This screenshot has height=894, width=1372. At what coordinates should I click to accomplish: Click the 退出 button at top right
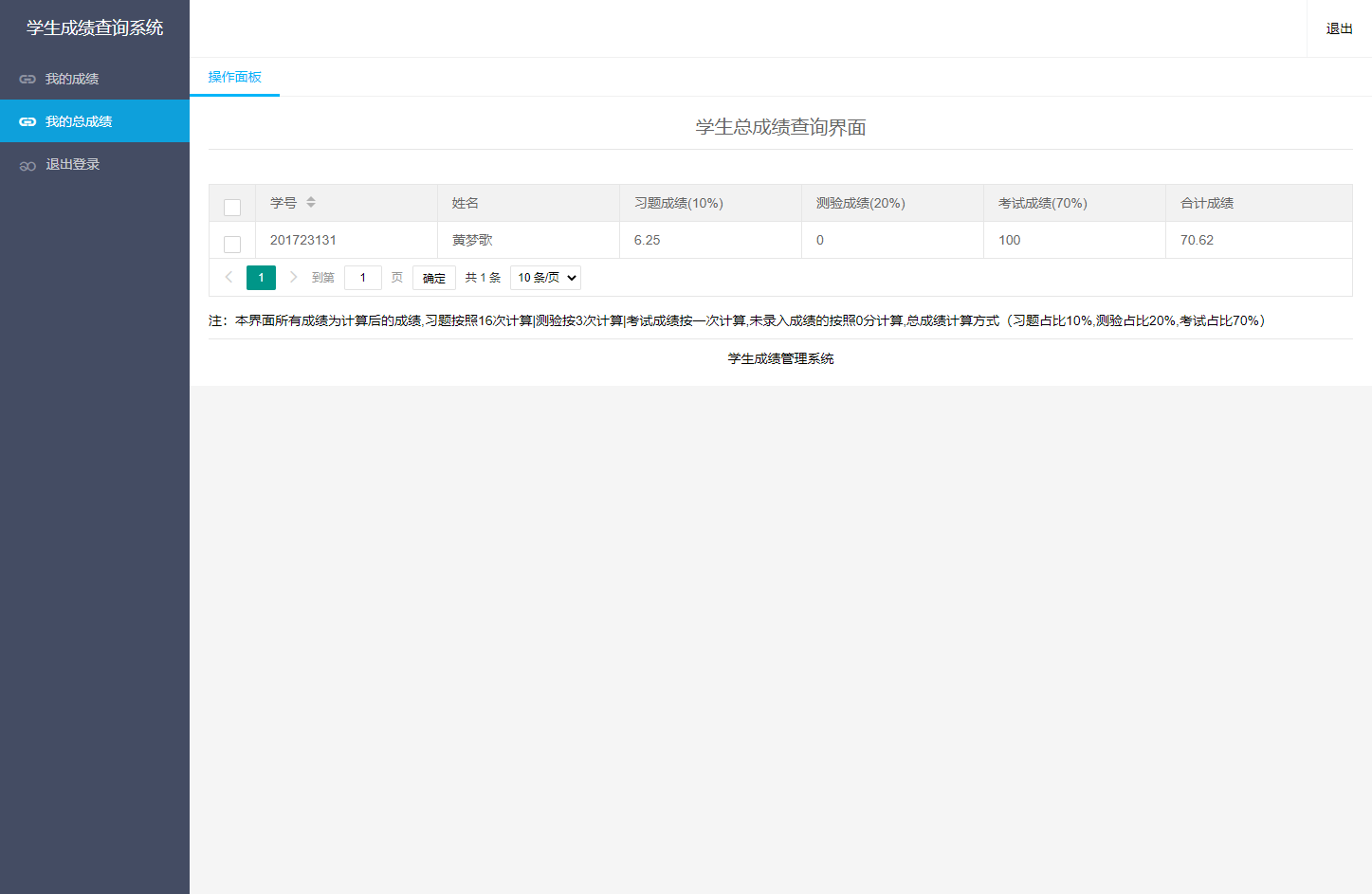(1338, 27)
